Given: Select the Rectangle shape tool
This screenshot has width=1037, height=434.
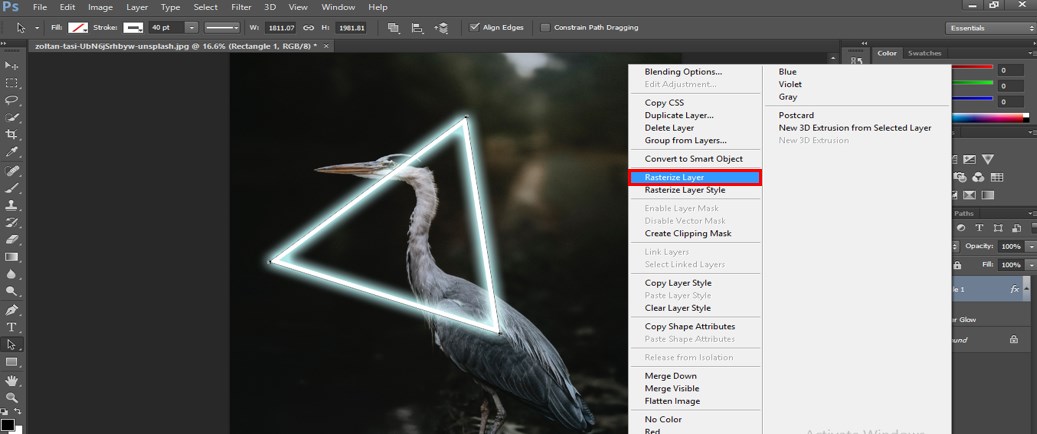Looking at the screenshot, I should pyautogui.click(x=11, y=362).
